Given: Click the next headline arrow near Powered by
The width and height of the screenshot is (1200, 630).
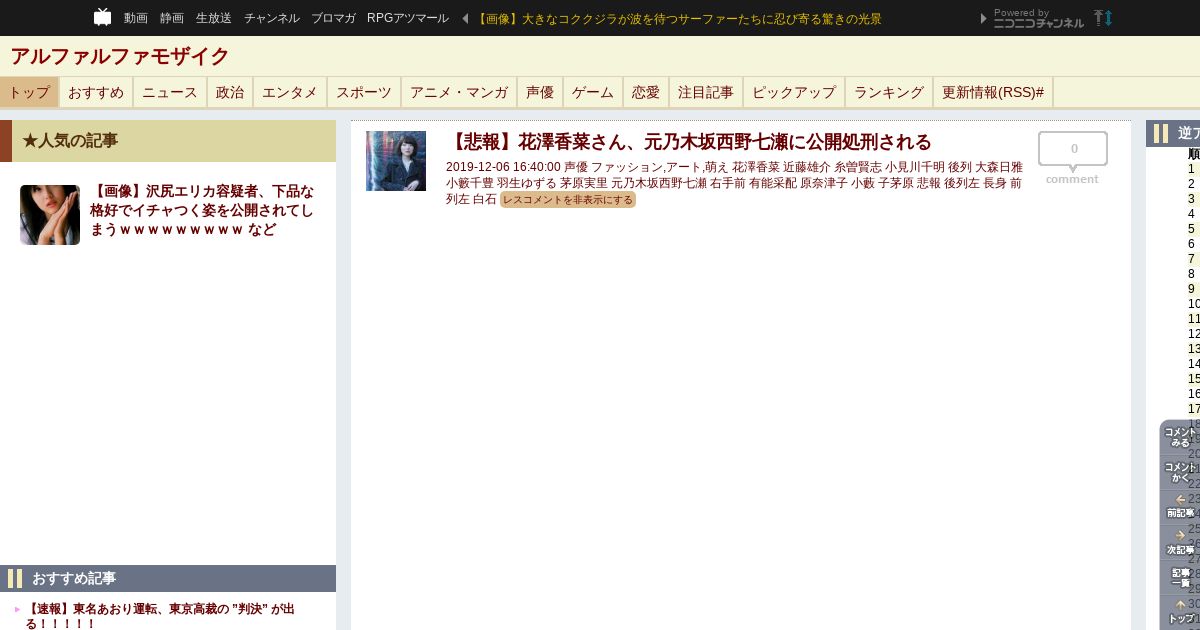Looking at the screenshot, I should [x=984, y=18].
